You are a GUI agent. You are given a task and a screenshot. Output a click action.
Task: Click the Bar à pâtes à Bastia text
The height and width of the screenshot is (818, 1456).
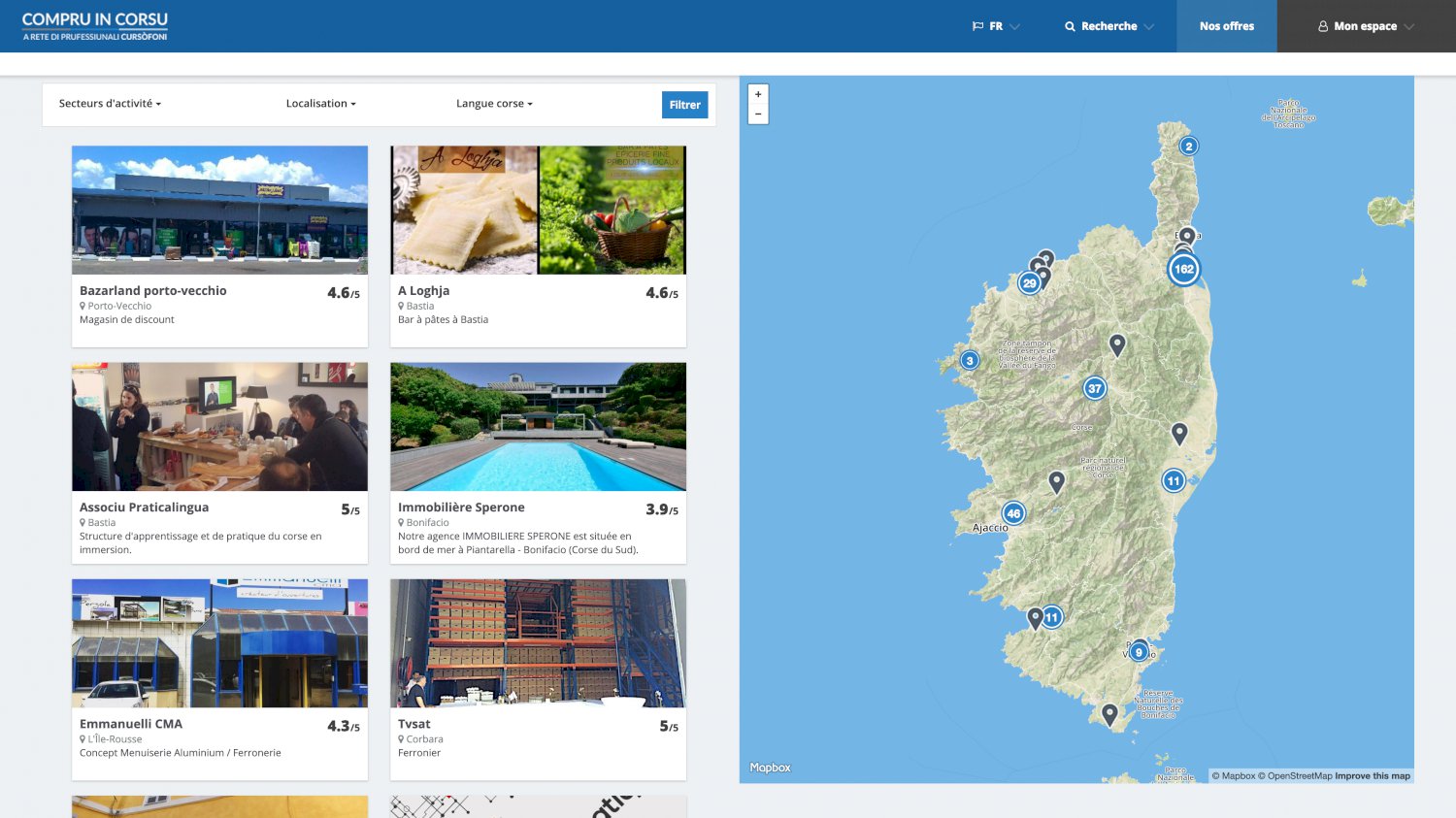[x=443, y=319]
